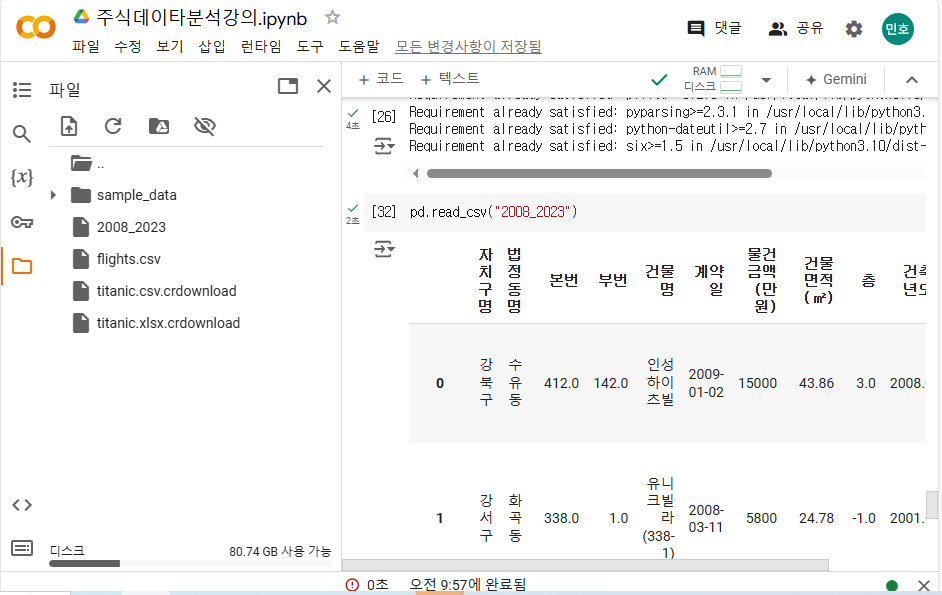Screen dimensions: 942x595
Task: Select titanic.xlsx.crdownload file
Action: [168, 323]
